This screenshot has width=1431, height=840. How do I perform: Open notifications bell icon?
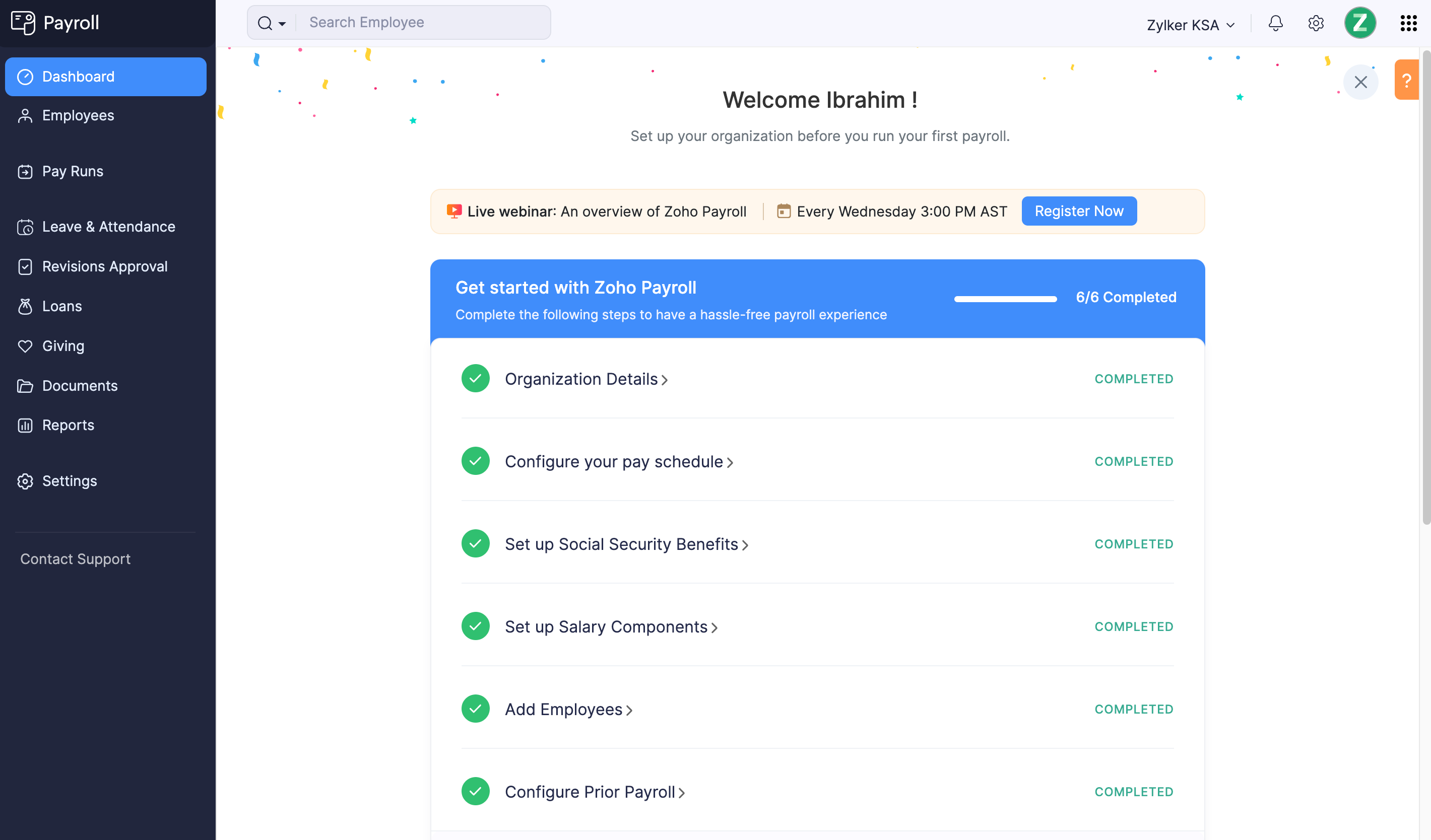(1275, 23)
